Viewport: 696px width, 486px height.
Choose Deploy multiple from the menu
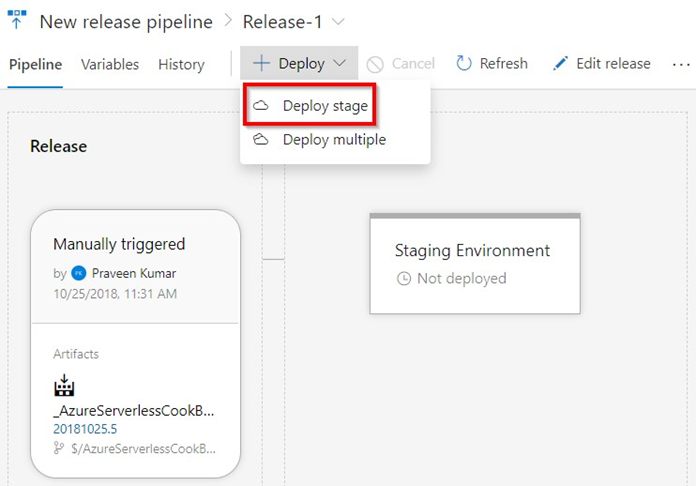point(334,140)
